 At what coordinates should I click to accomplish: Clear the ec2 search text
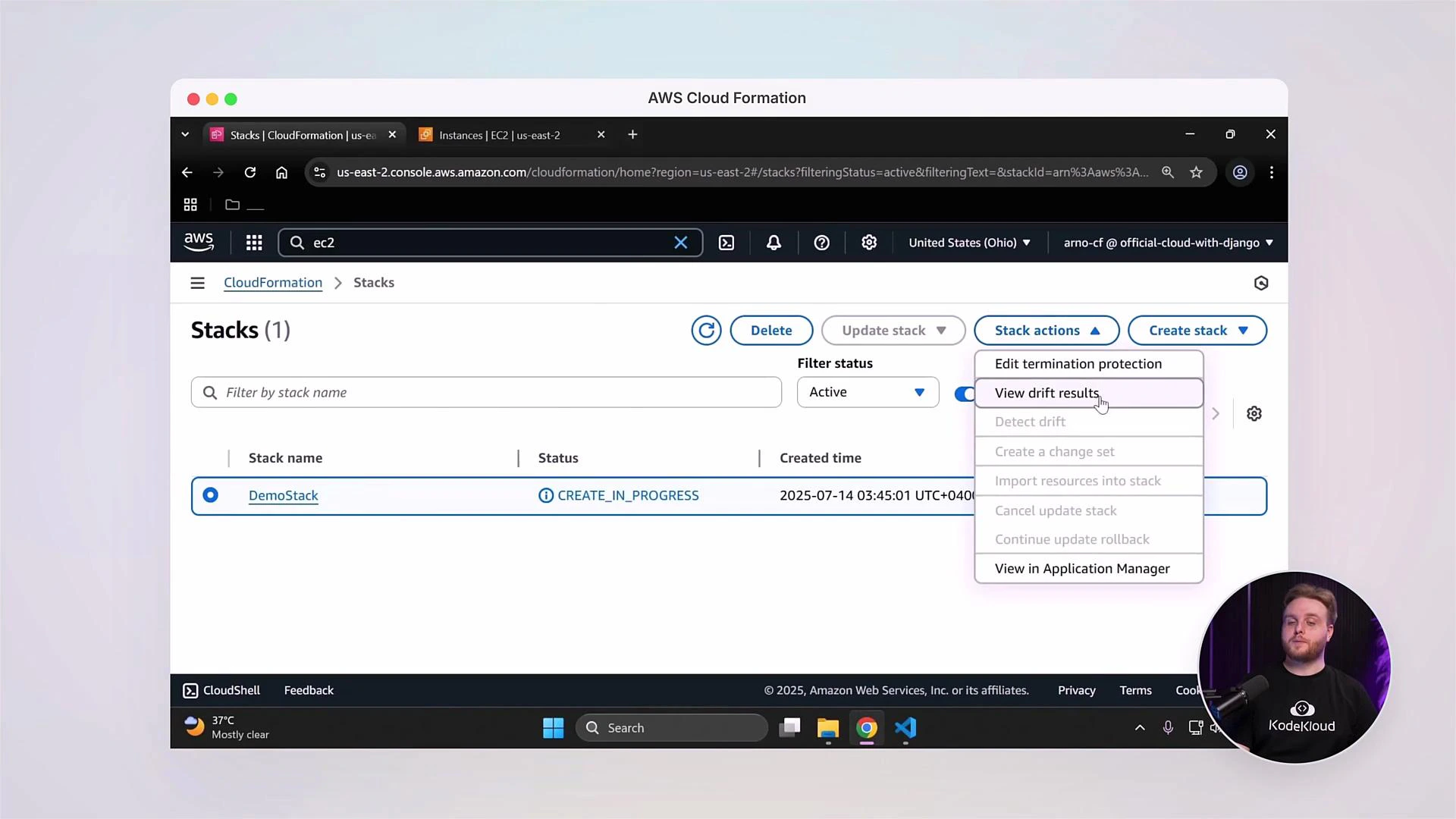[680, 243]
